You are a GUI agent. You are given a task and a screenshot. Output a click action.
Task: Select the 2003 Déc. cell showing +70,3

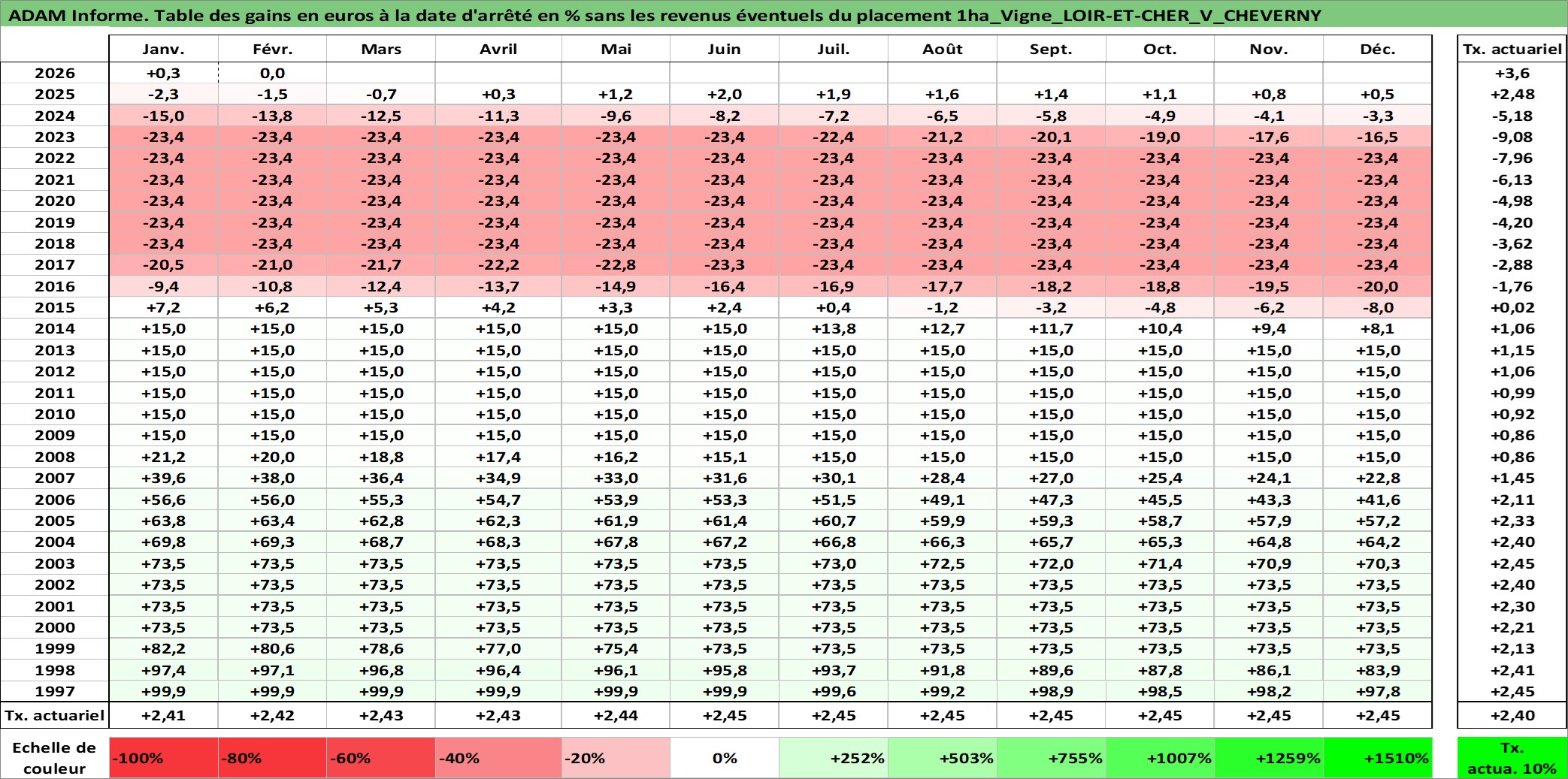pos(1378,563)
